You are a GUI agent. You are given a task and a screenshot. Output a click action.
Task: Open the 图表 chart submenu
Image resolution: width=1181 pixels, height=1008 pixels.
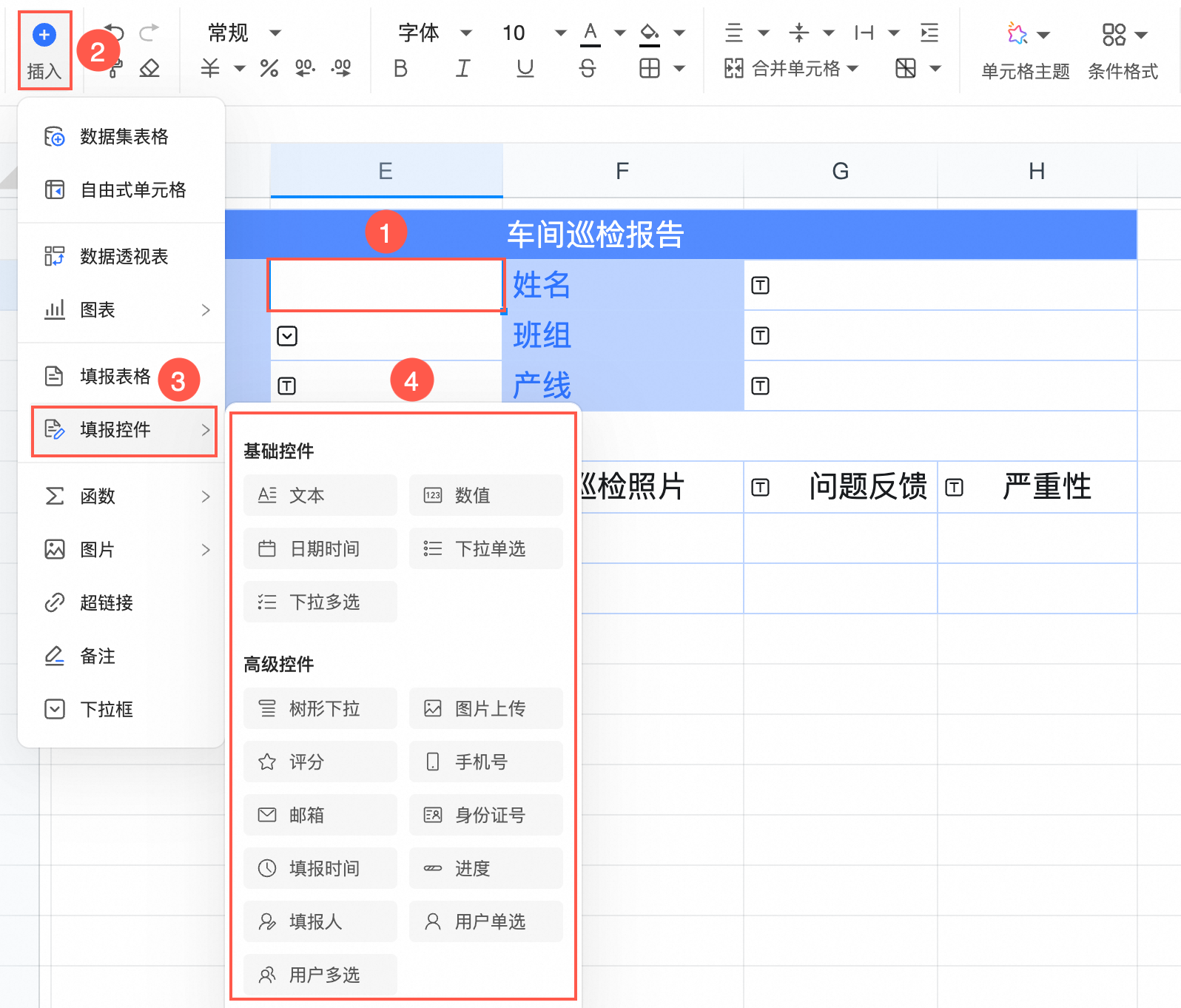pyautogui.click(x=121, y=310)
